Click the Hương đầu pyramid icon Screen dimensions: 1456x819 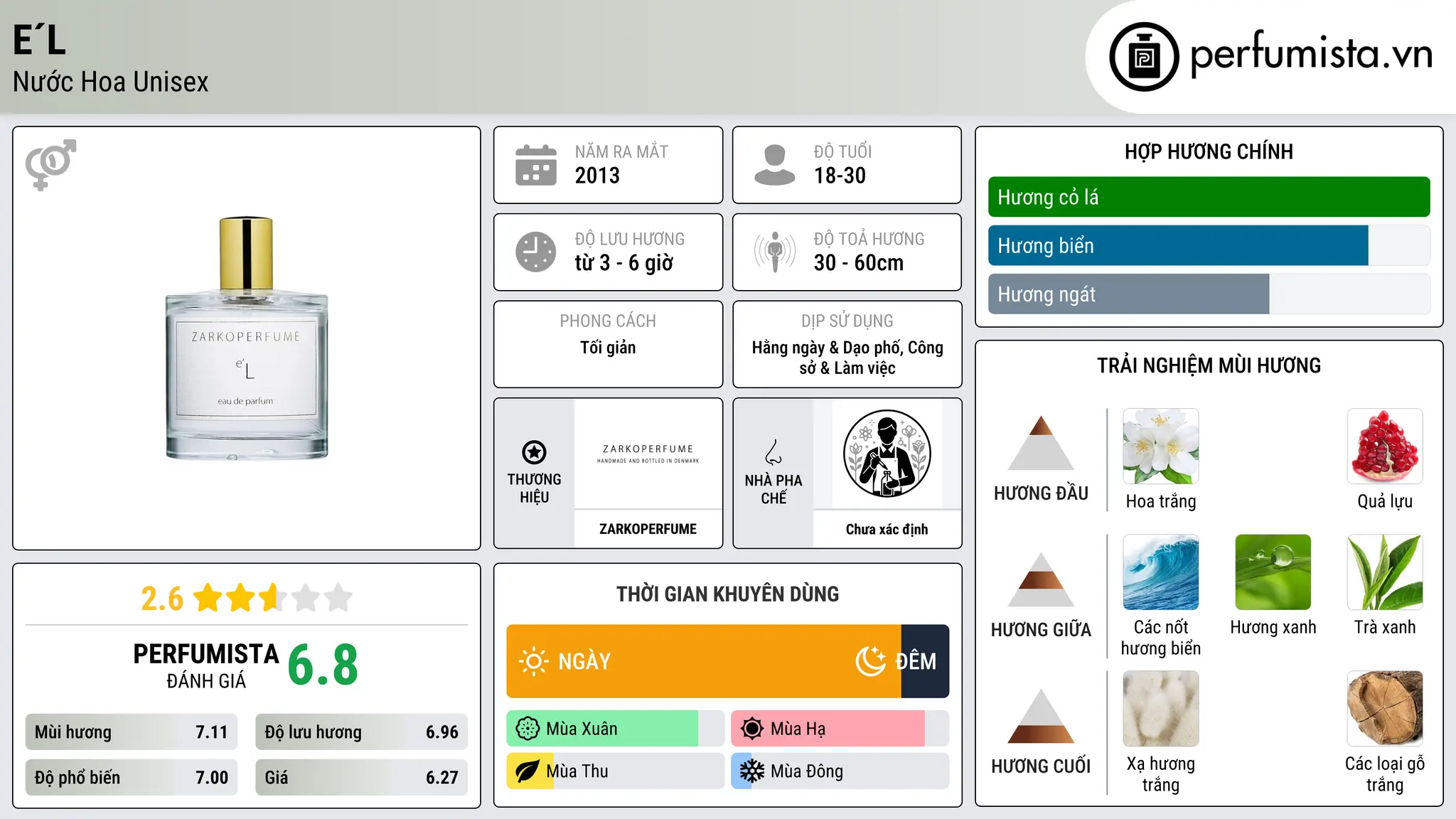1041,443
